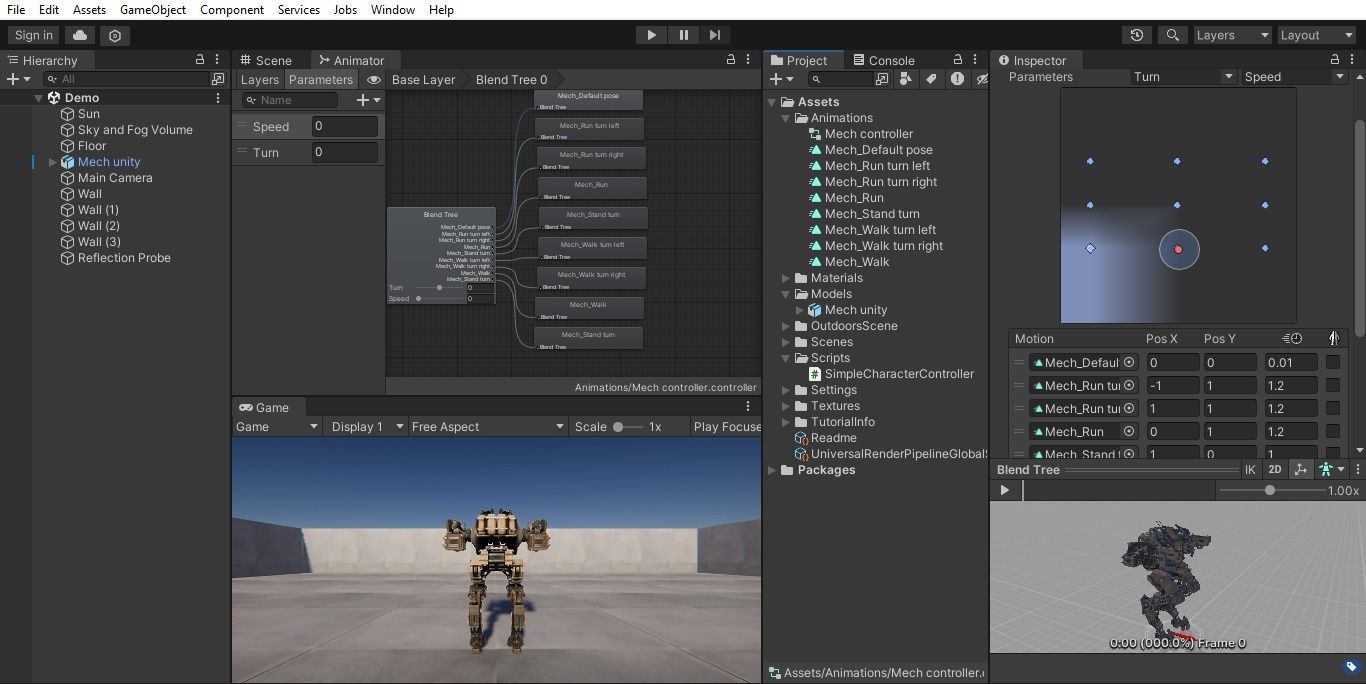Toggle 2D mode in the preview

click(x=1274, y=469)
